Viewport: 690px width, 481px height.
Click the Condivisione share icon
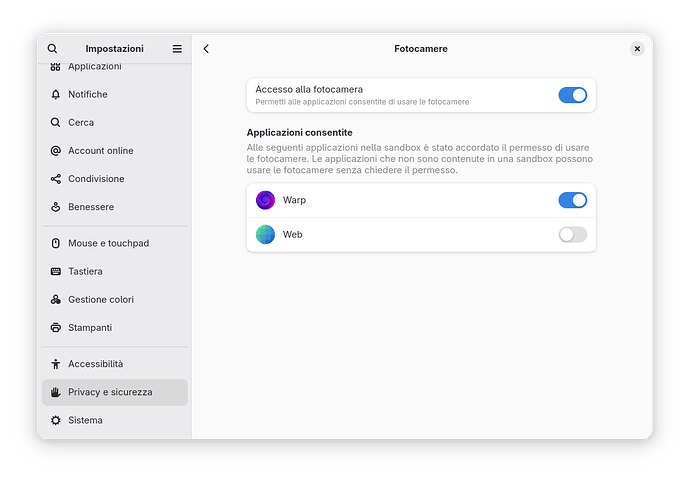(56, 179)
